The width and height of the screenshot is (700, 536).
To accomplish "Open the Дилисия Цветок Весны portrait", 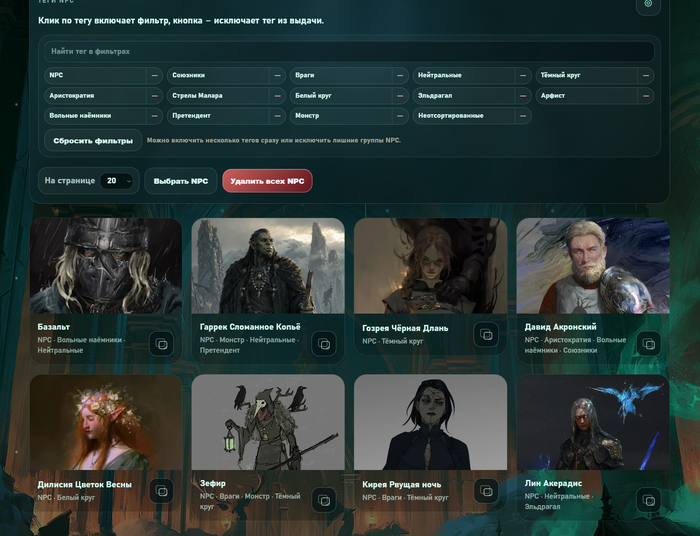I will 106,422.
